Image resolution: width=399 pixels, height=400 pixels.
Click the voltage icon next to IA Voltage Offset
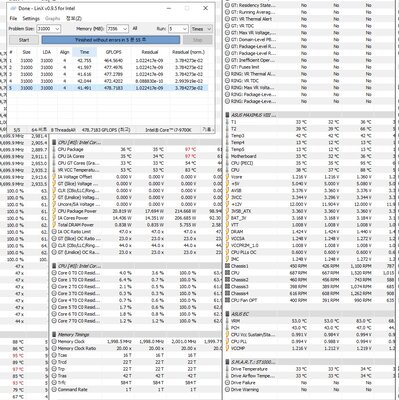click(54, 177)
